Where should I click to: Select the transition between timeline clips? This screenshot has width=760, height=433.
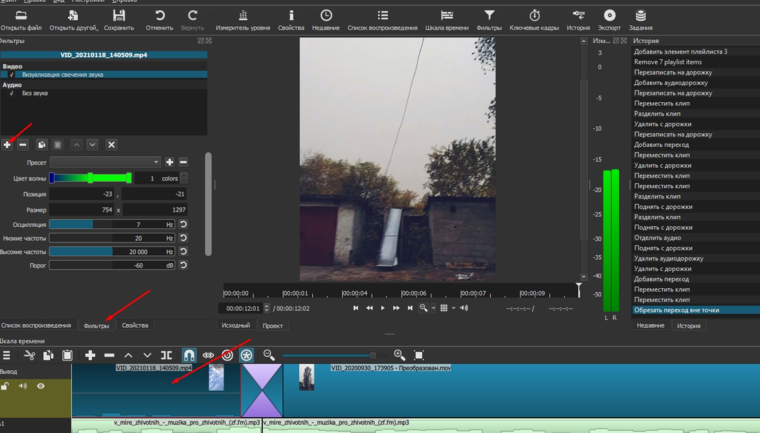(264, 390)
